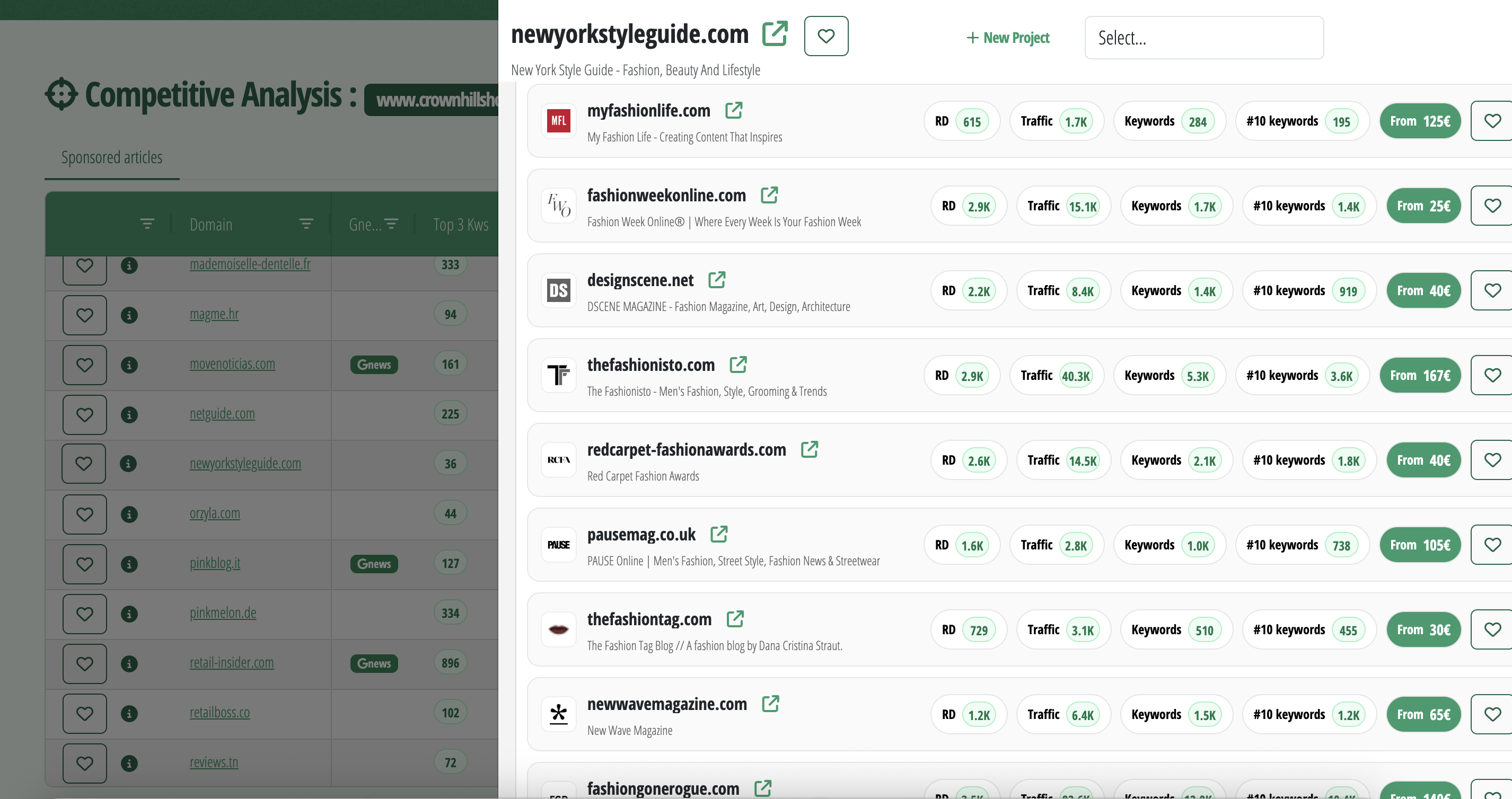Toggle favorite heart for newwavemagazine.com card

click(1492, 714)
